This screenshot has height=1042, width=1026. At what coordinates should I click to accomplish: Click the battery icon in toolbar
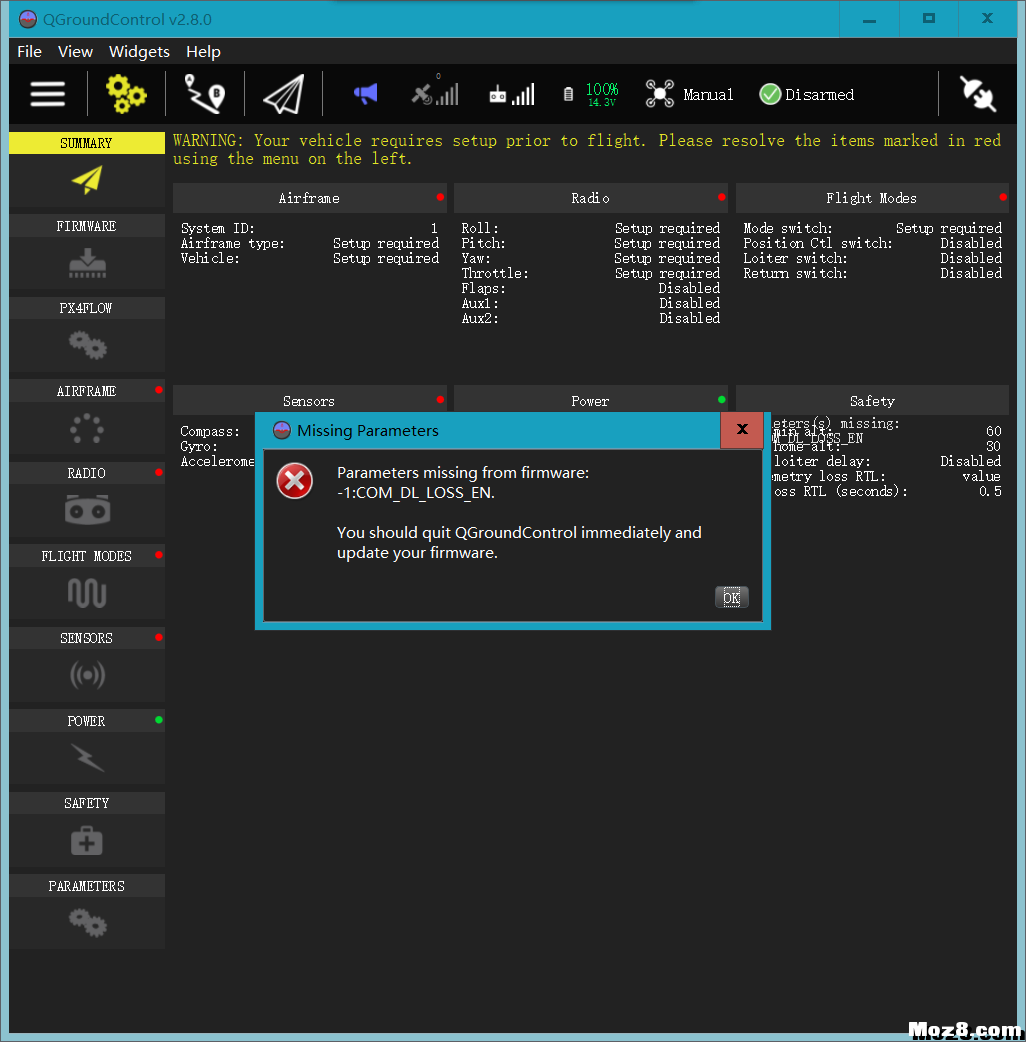[568, 94]
